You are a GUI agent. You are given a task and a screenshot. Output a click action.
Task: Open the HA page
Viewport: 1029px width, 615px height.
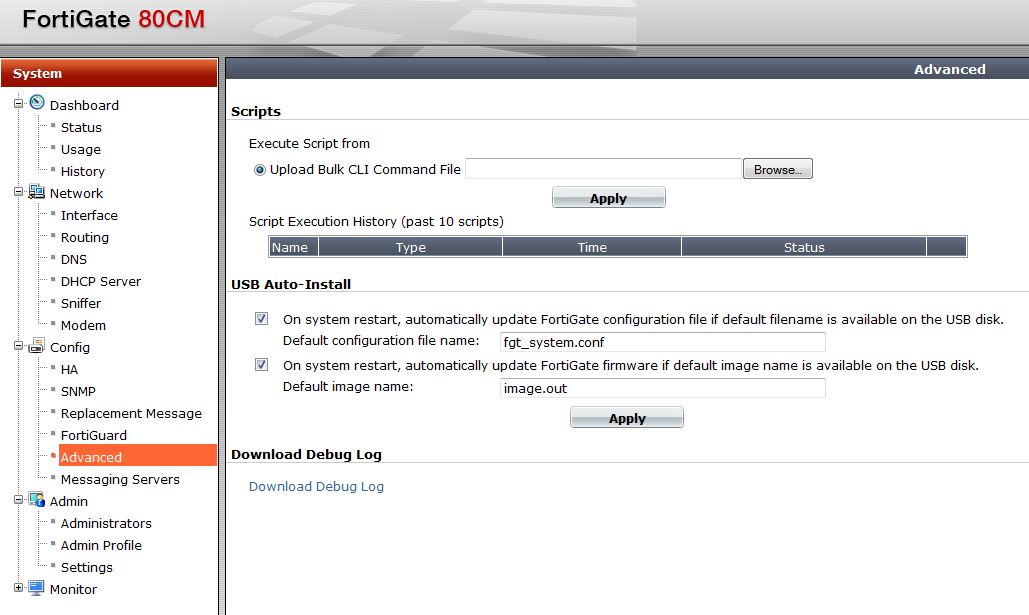(x=70, y=370)
